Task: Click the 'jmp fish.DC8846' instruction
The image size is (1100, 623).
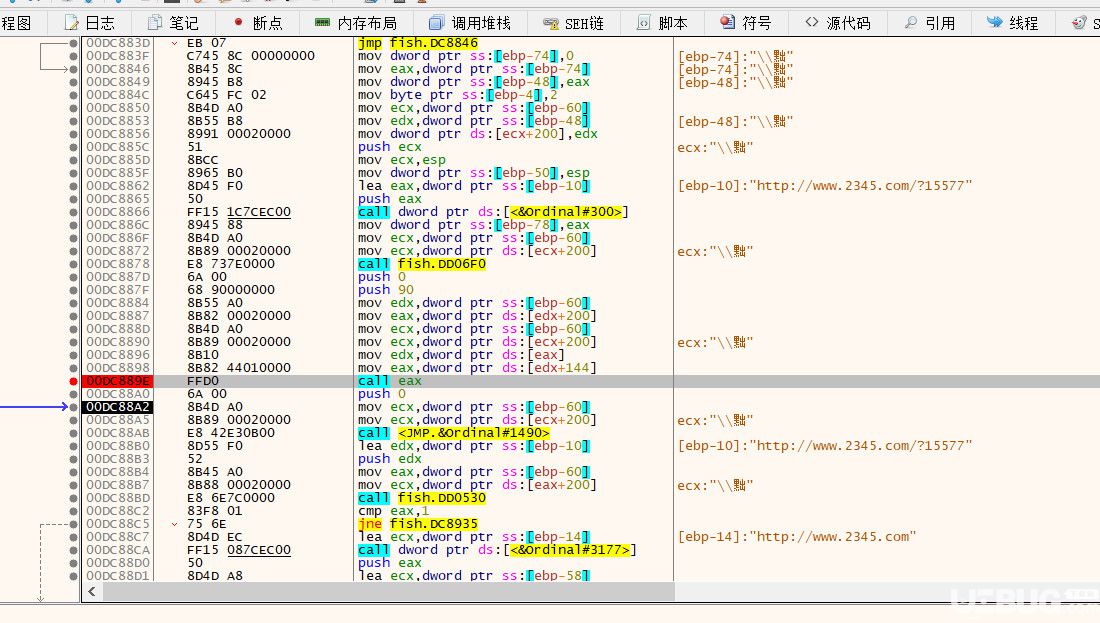Action: point(418,43)
